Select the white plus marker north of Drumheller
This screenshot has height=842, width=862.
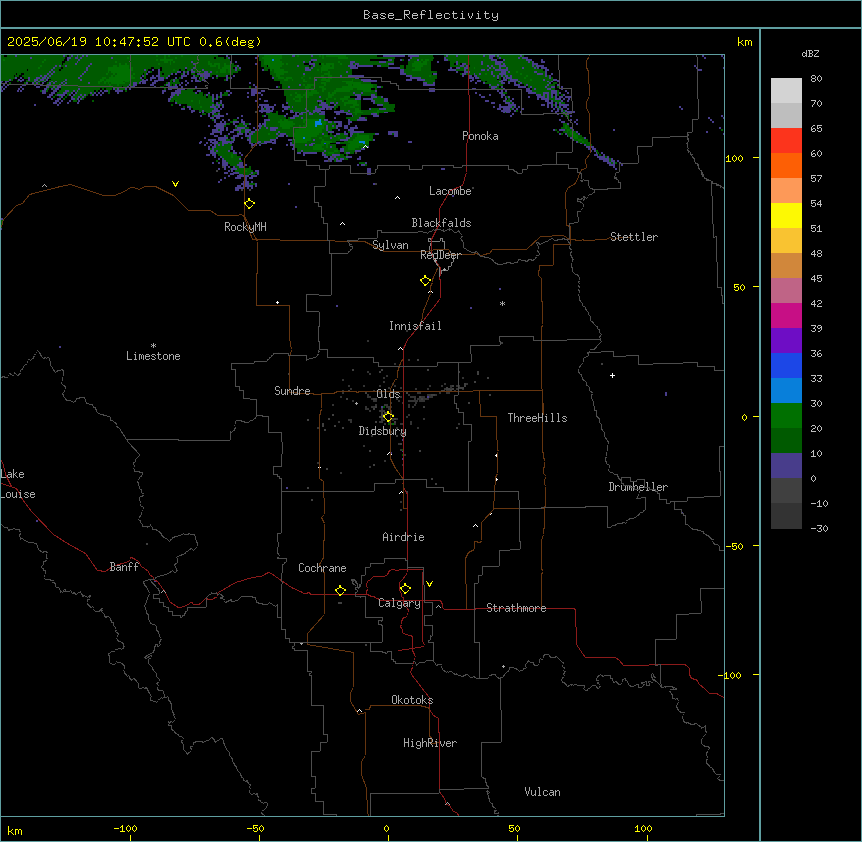coord(612,375)
